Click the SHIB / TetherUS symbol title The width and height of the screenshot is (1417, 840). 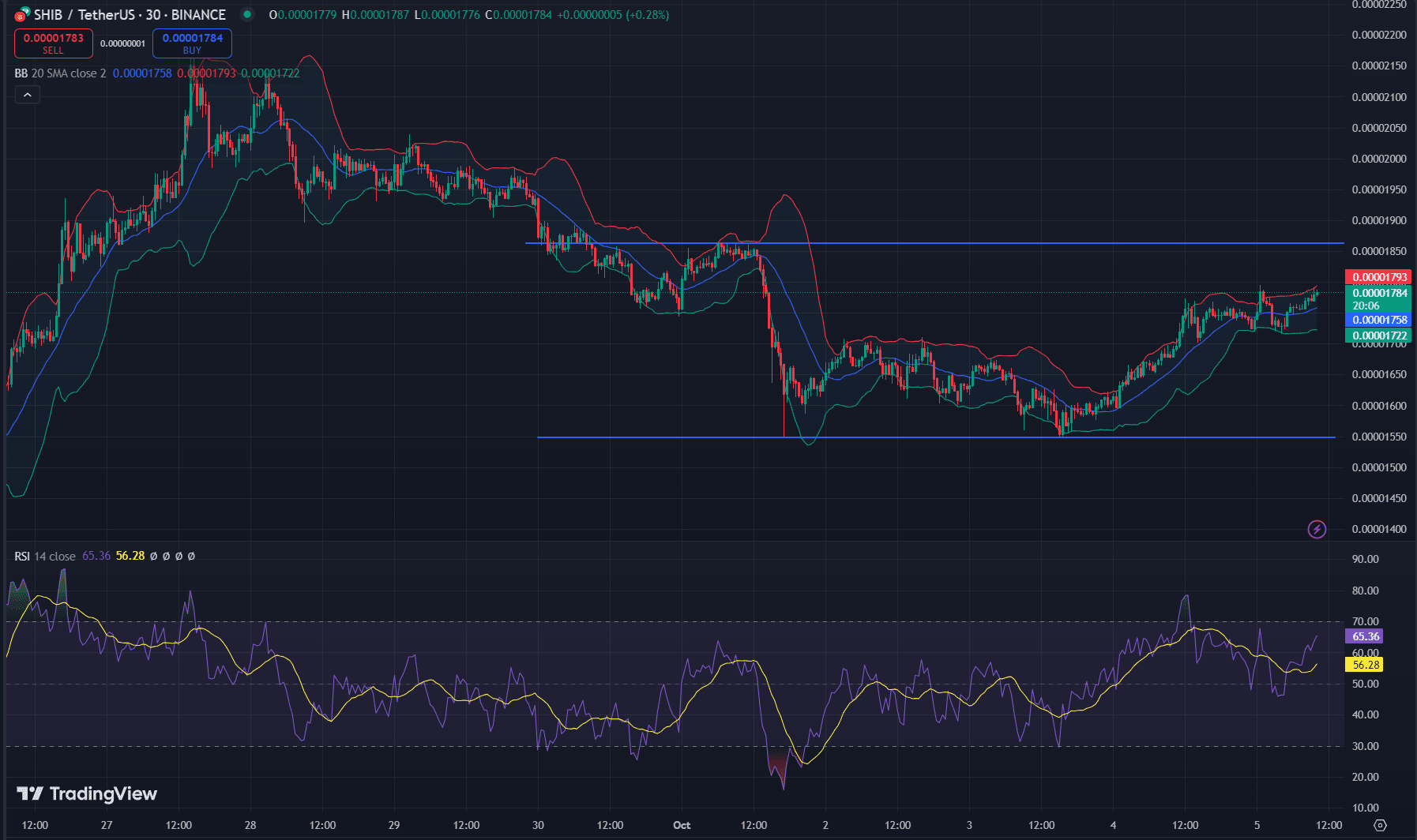tap(130, 15)
